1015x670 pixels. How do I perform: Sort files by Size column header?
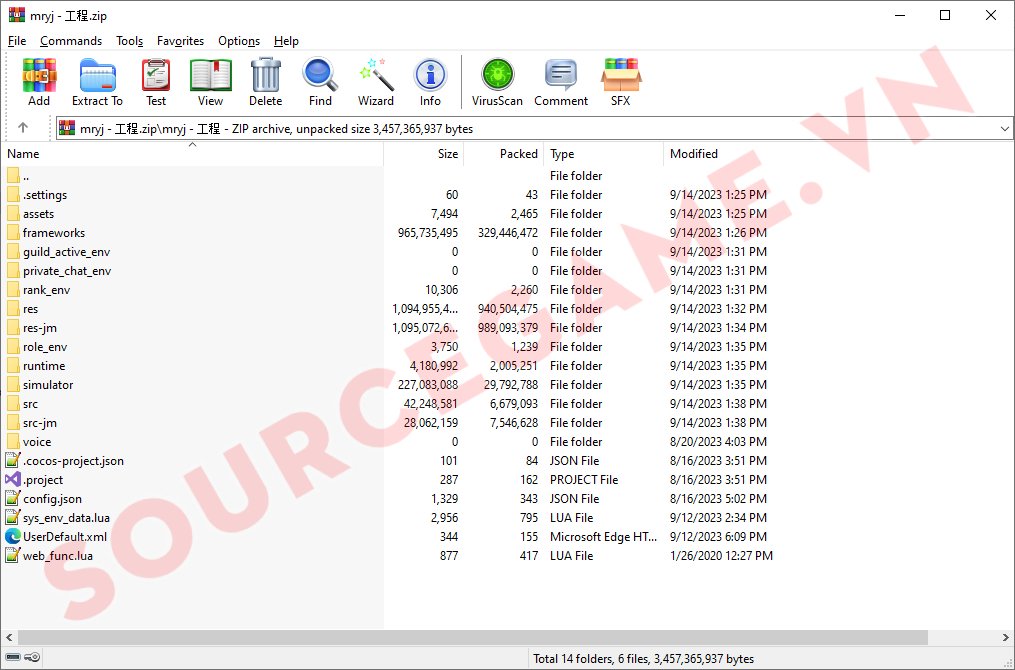pos(447,154)
